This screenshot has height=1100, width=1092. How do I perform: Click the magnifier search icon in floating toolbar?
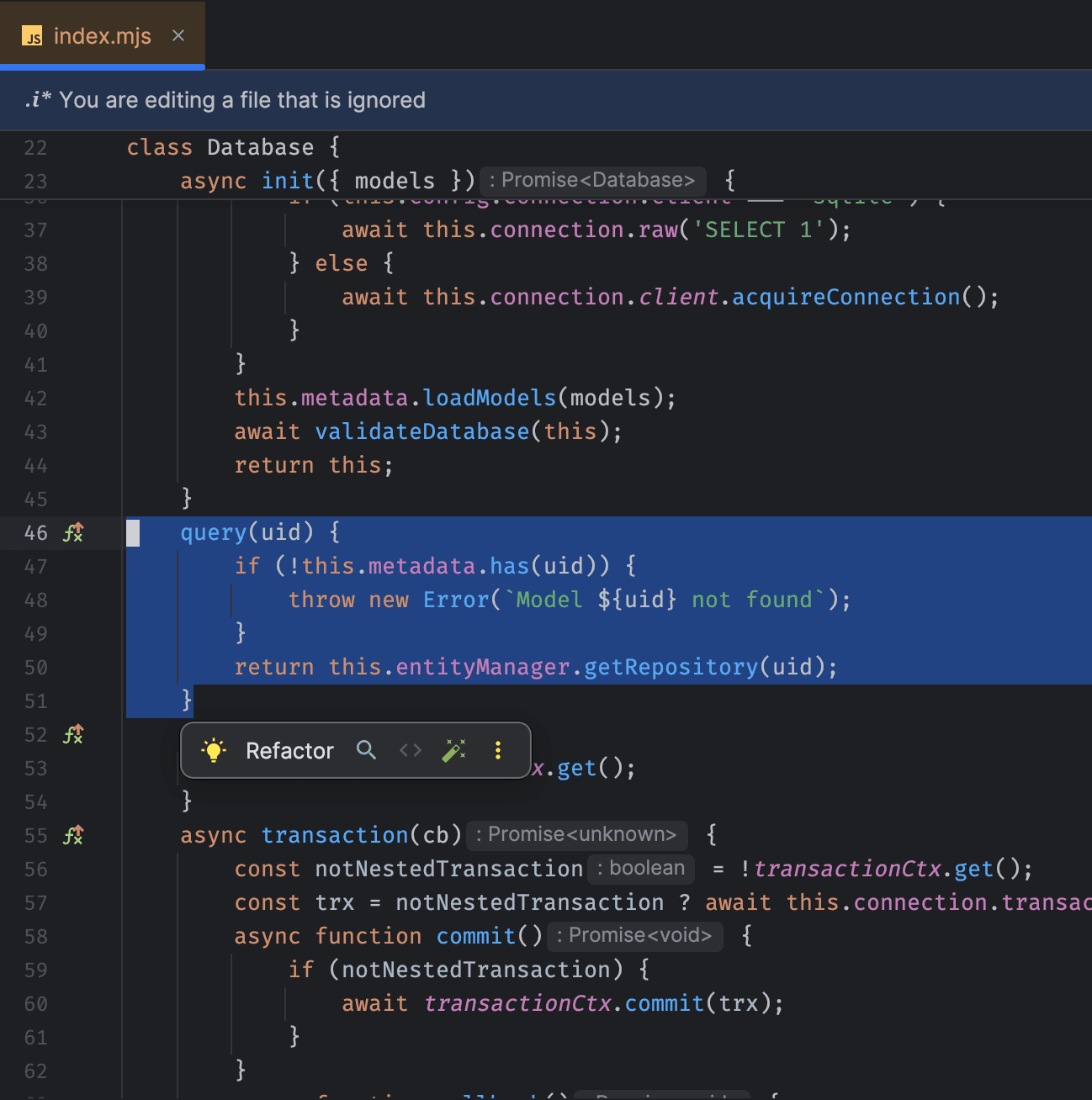coord(366,750)
